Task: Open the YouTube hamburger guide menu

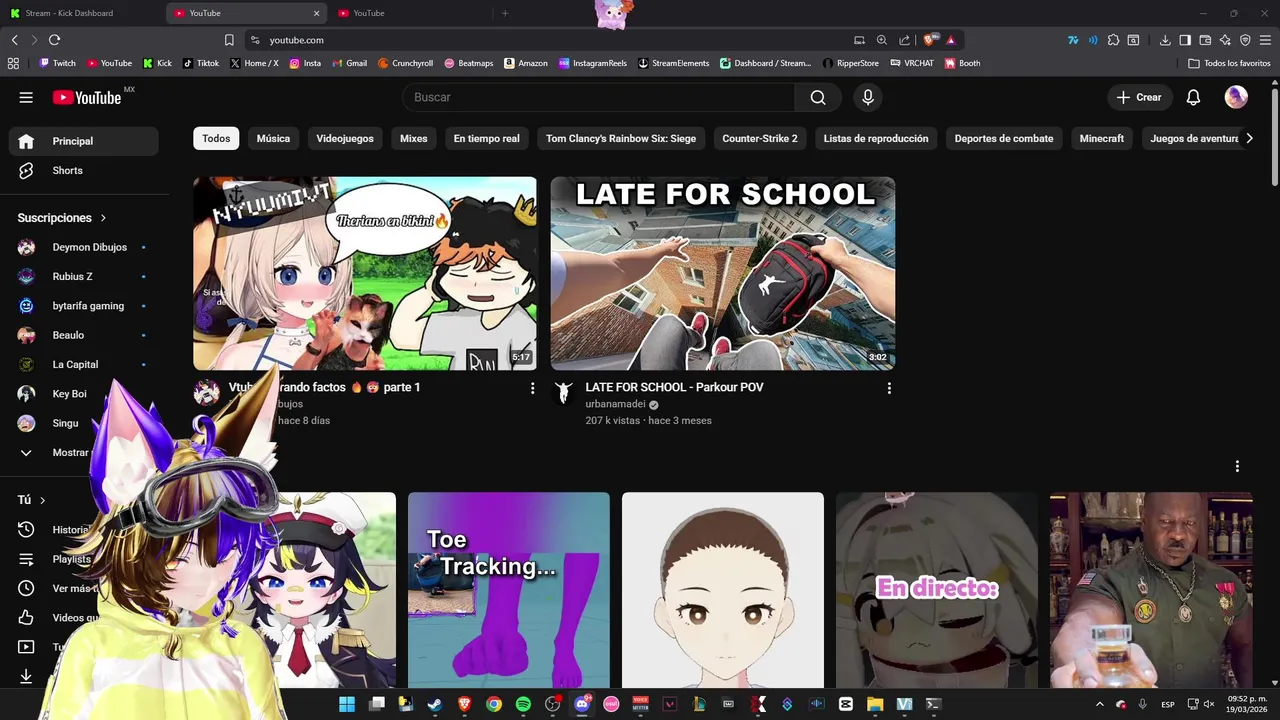Action: coord(26,97)
